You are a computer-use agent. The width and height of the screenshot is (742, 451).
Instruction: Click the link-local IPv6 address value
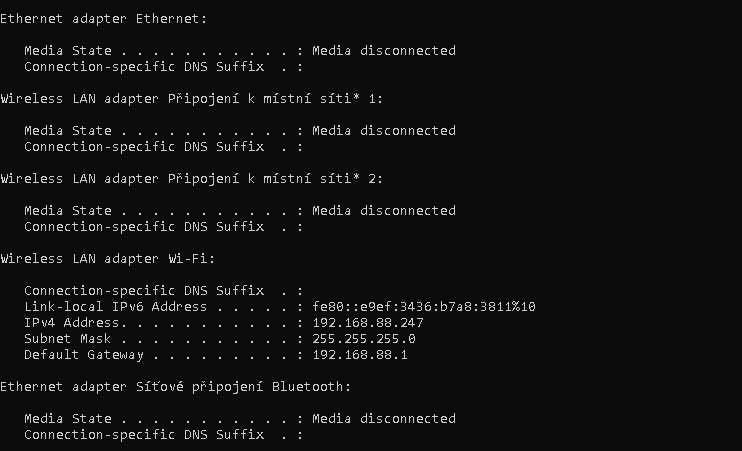(x=424, y=307)
